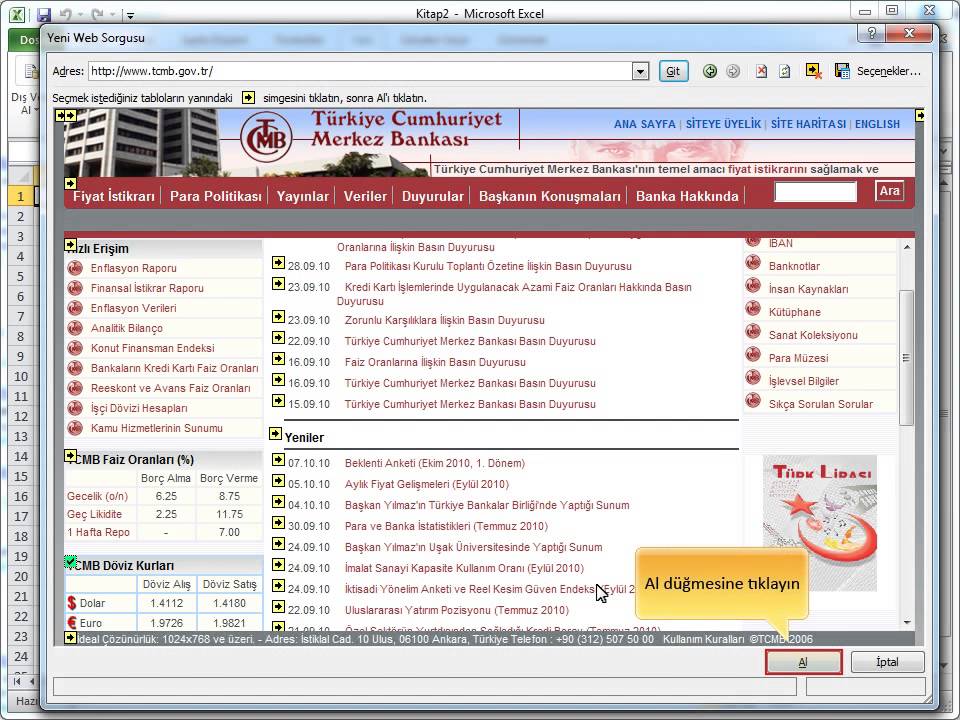Open the SİTEYE ÜYELİK link
This screenshot has width=960, height=720.
pyautogui.click(x=723, y=124)
